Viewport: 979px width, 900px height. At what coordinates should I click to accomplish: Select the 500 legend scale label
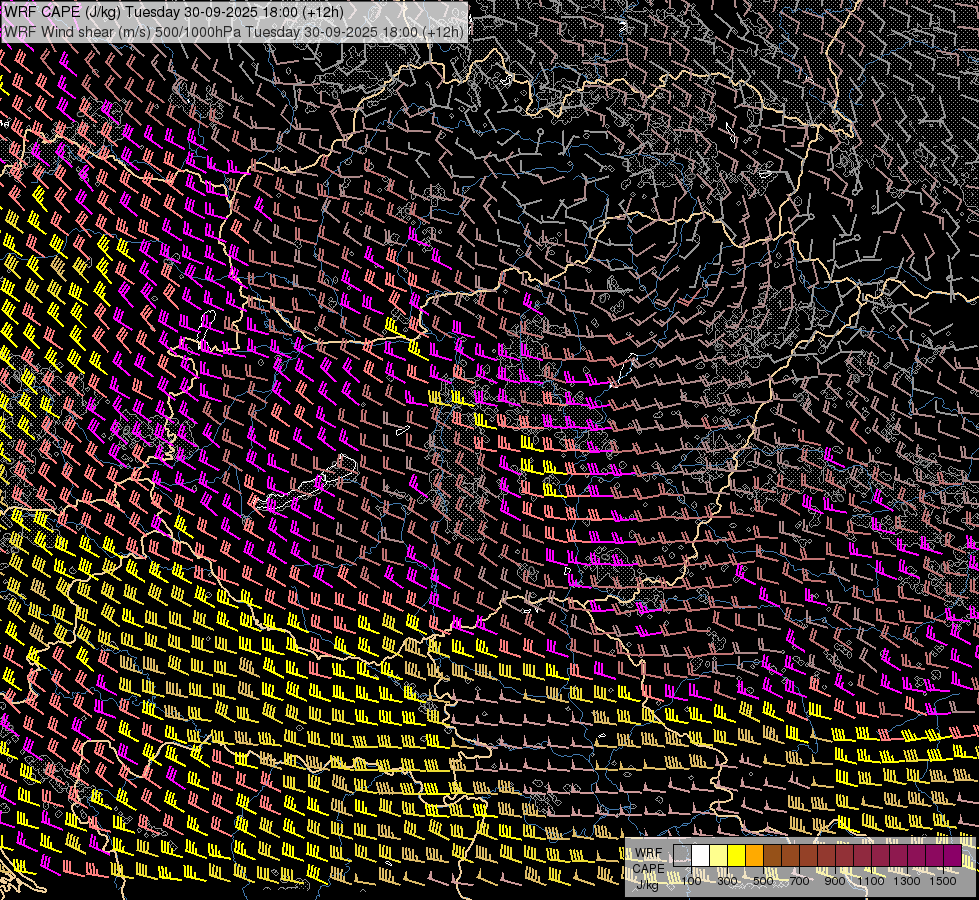tap(763, 881)
